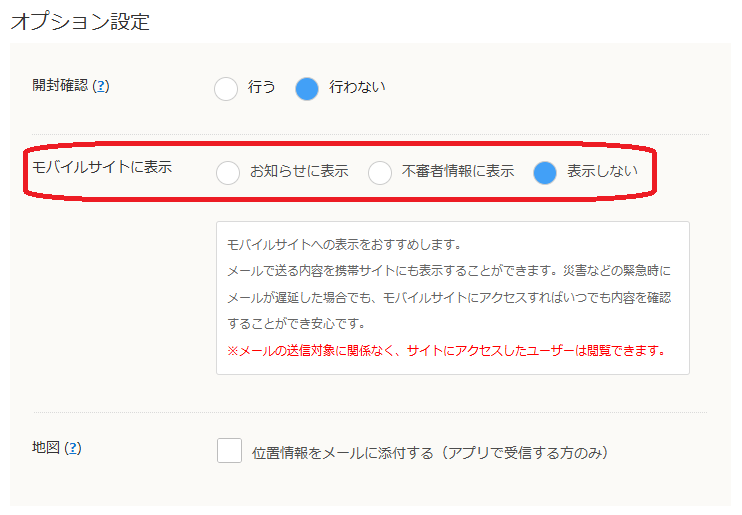Click the 地図 row label
The width and height of the screenshot is (742, 515).
click(x=46, y=448)
